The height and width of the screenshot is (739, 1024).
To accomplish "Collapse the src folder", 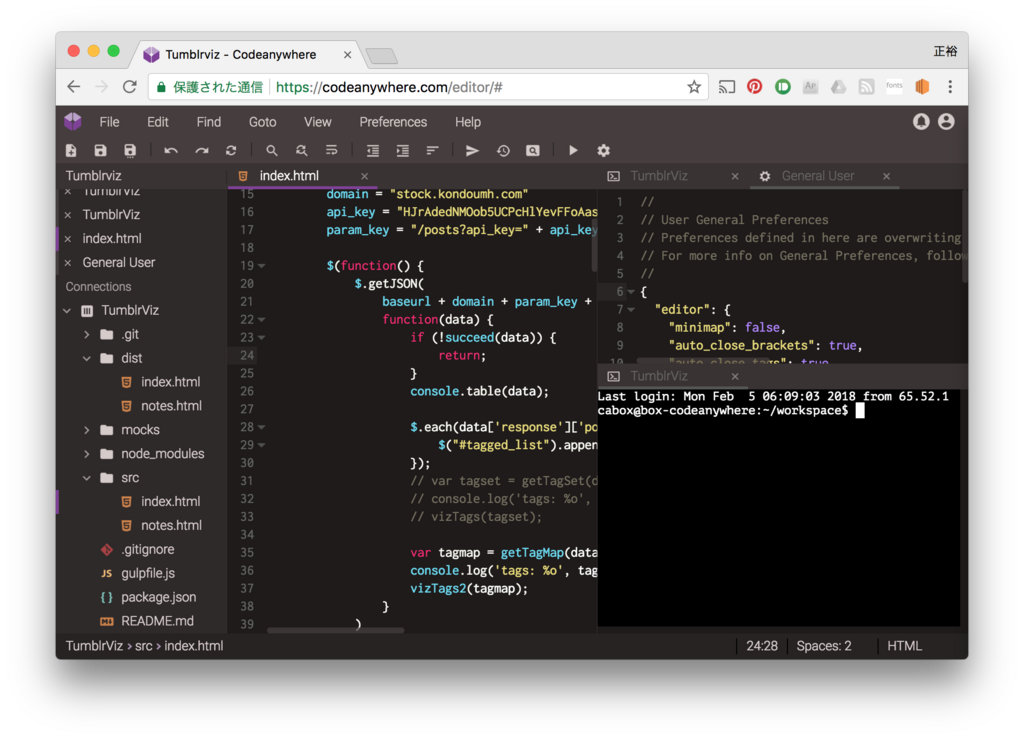I will 86,478.
